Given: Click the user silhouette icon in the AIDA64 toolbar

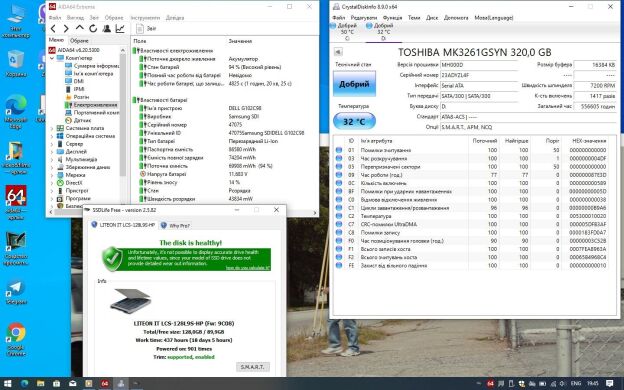Looking at the screenshot, I should (x=107, y=29).
